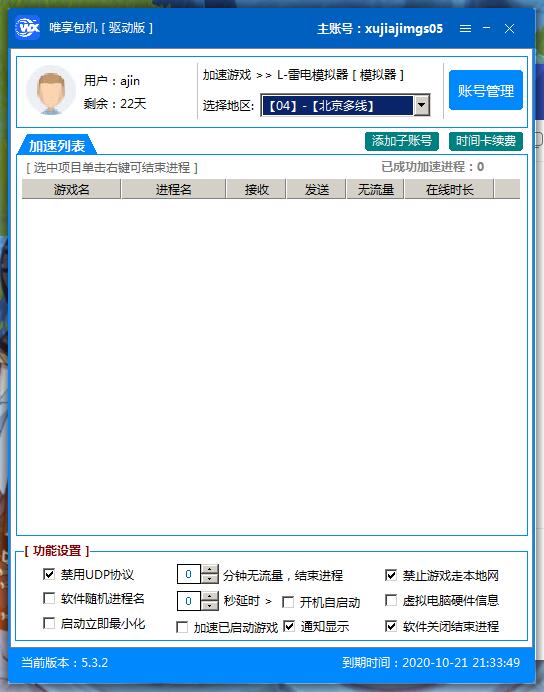544x692 pixels.
Task: Click the 无流量 column header
Action: coord(375,189)
